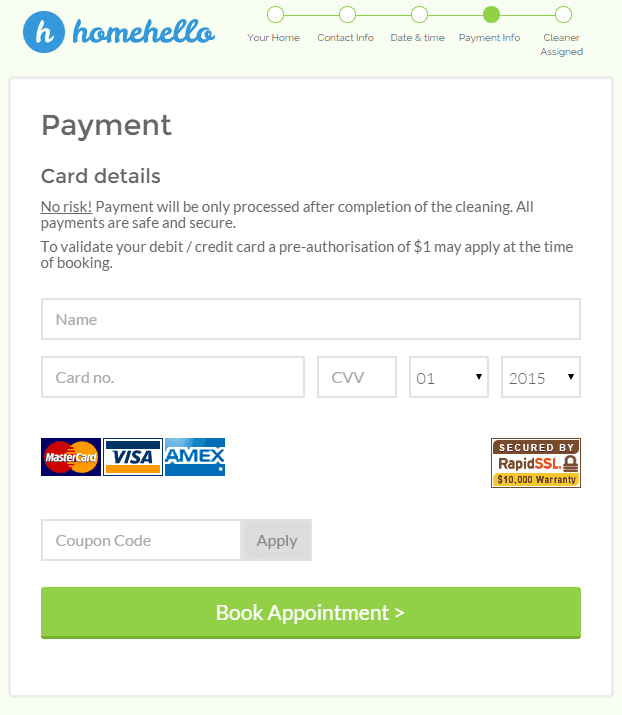622x715 pixels.
Task: Click the MasterCard card icon
Action: [x=71, y=457]
